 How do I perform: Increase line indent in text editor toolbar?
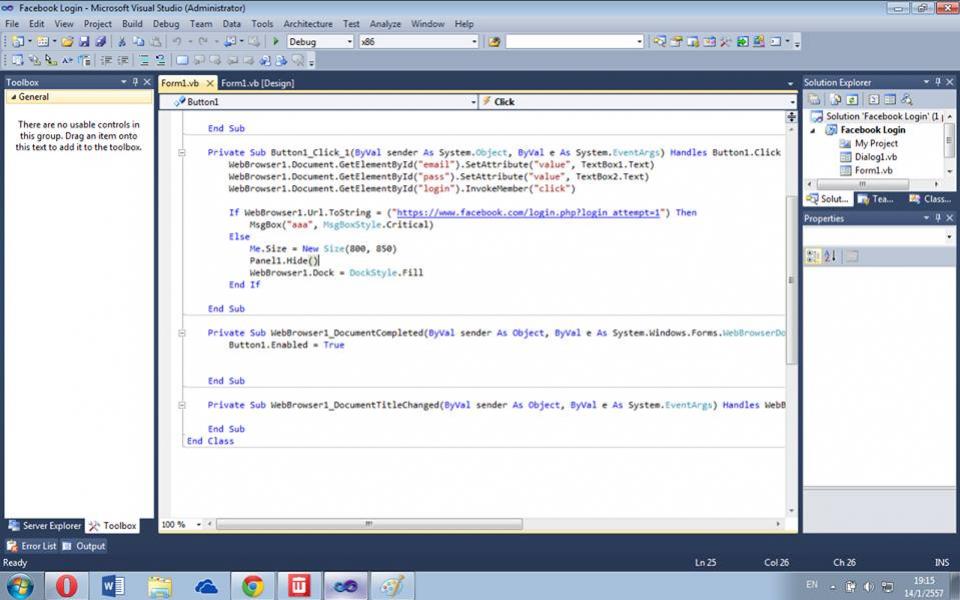coord(123,60)
